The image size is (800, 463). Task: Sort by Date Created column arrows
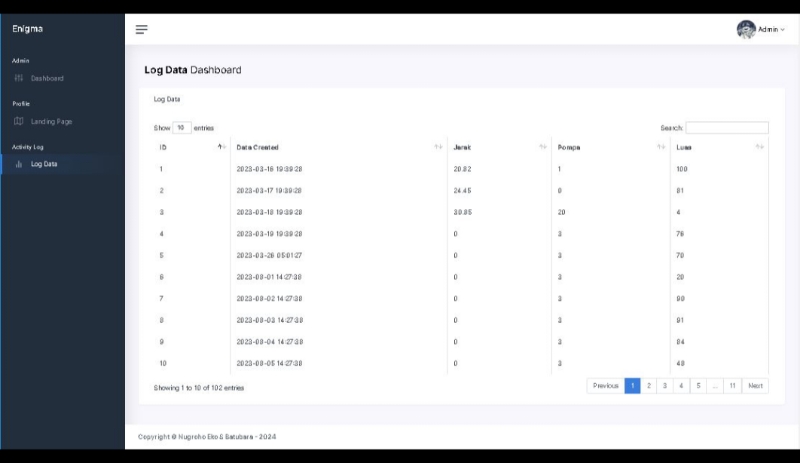438,147
